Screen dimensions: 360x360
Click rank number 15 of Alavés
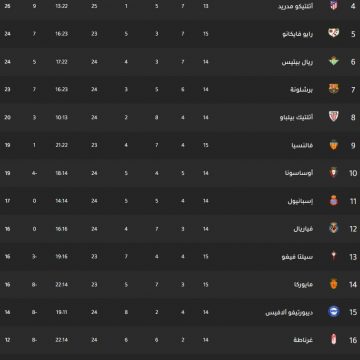353,312
